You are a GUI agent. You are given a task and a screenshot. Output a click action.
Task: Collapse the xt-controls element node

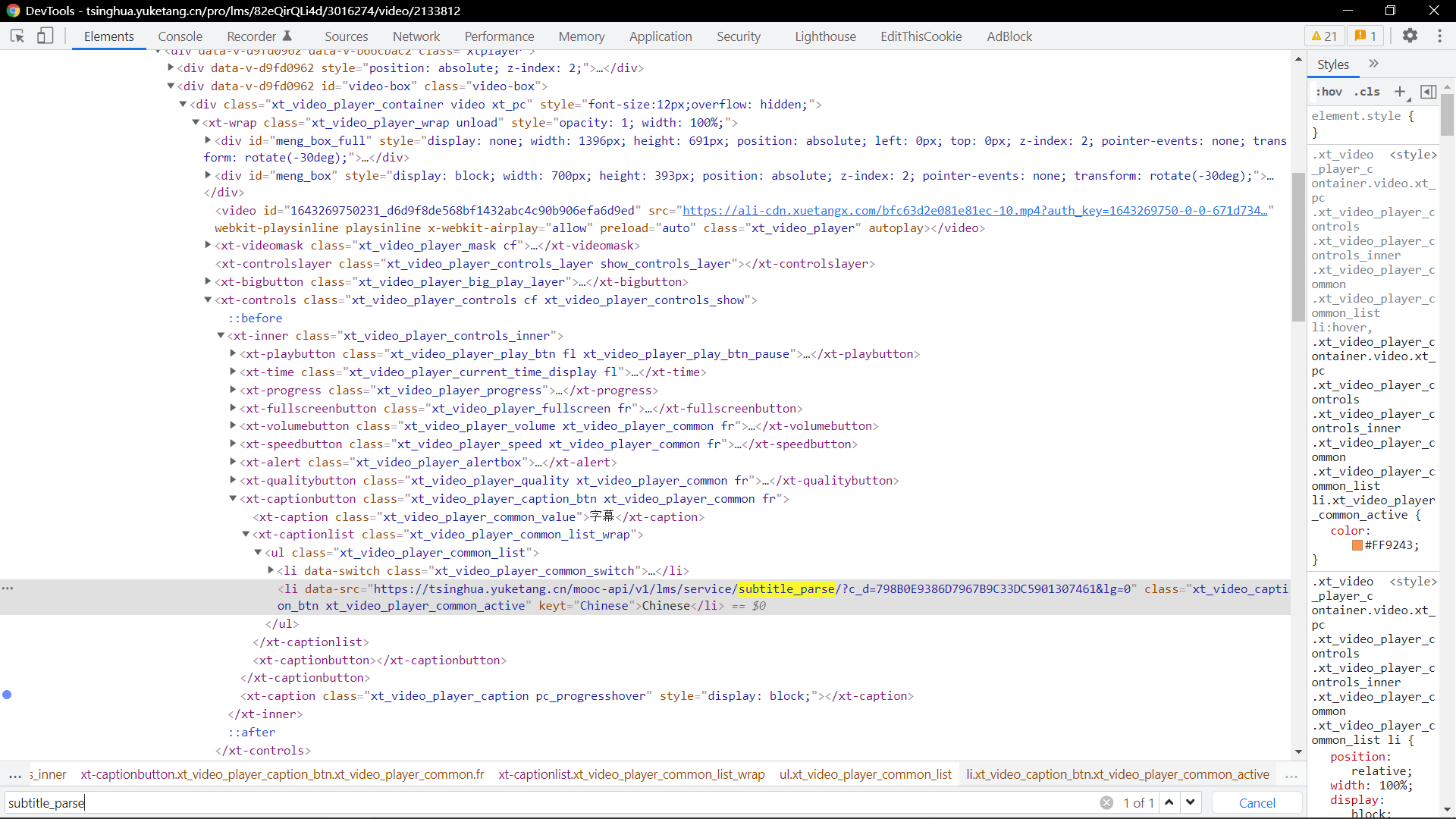208,300
